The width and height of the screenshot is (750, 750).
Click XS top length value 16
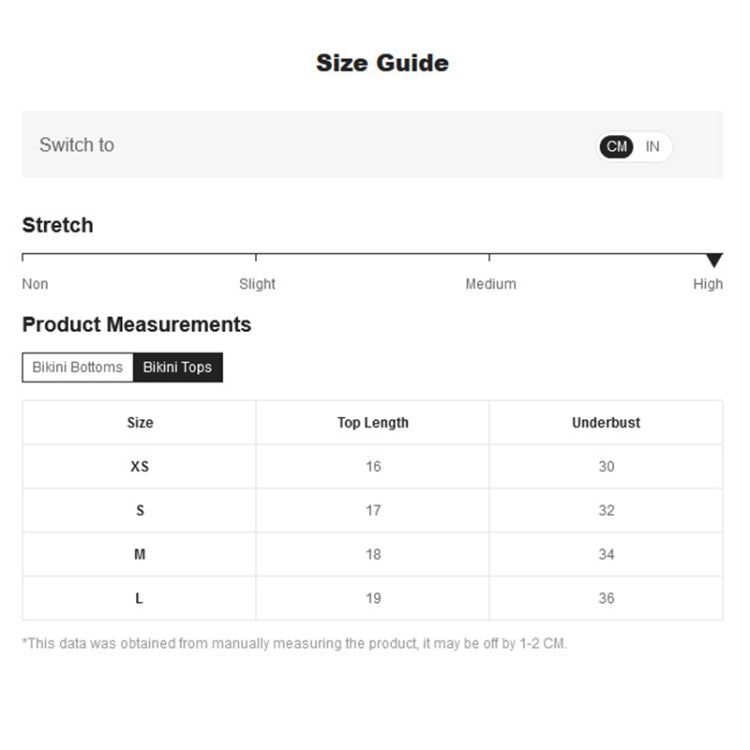[373, 467]
